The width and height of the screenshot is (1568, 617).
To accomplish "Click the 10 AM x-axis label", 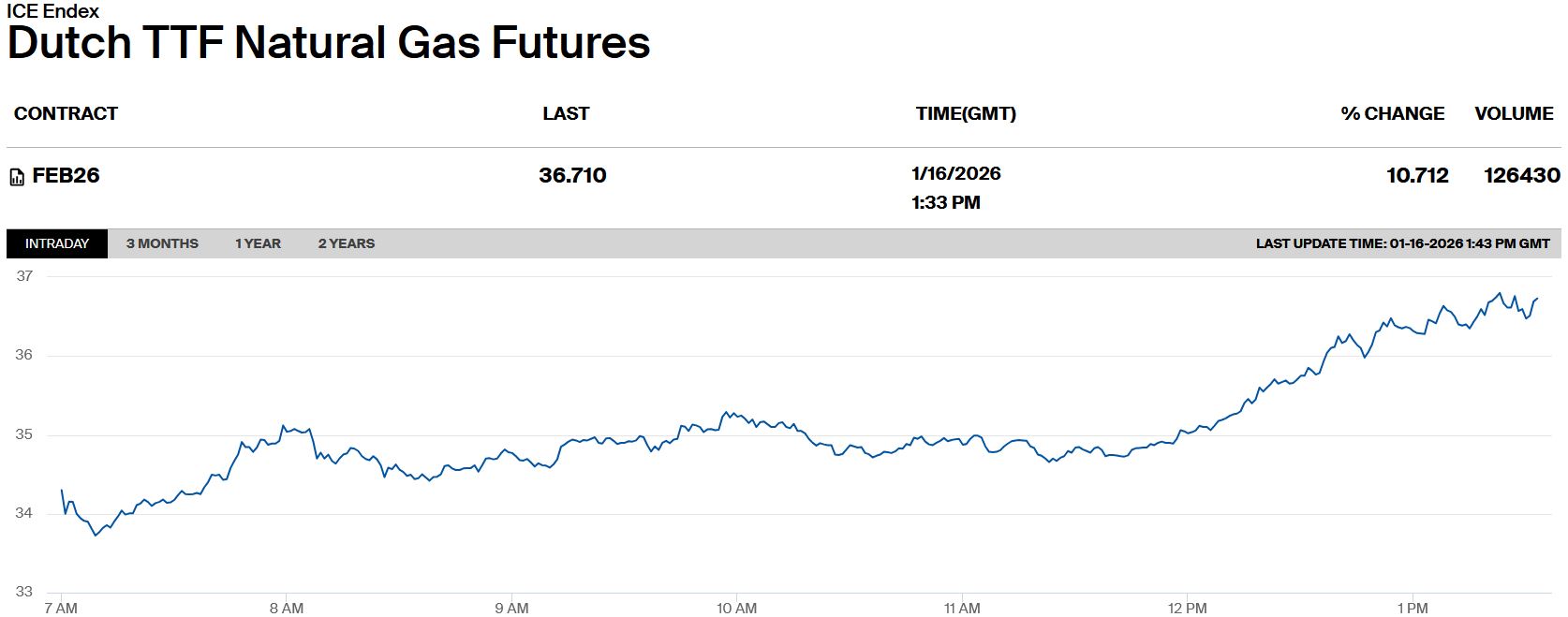I will click(x=736, y=609).
